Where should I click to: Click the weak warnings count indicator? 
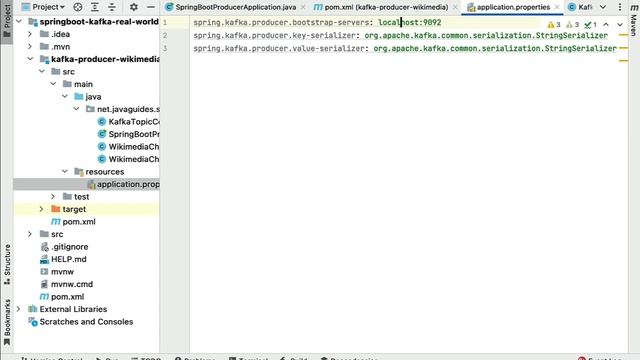[573, 24]
